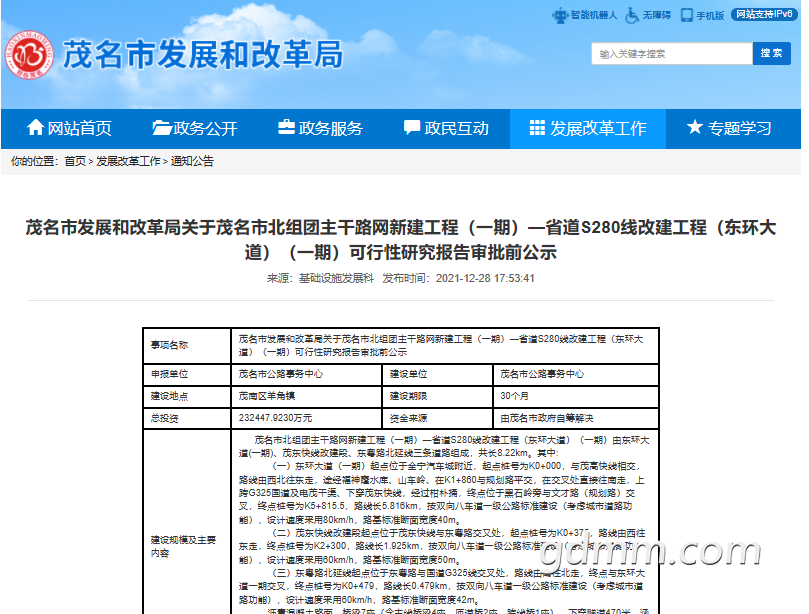
Task: Click the 手机版 mobile phone icon
Action: coord(687,15)
